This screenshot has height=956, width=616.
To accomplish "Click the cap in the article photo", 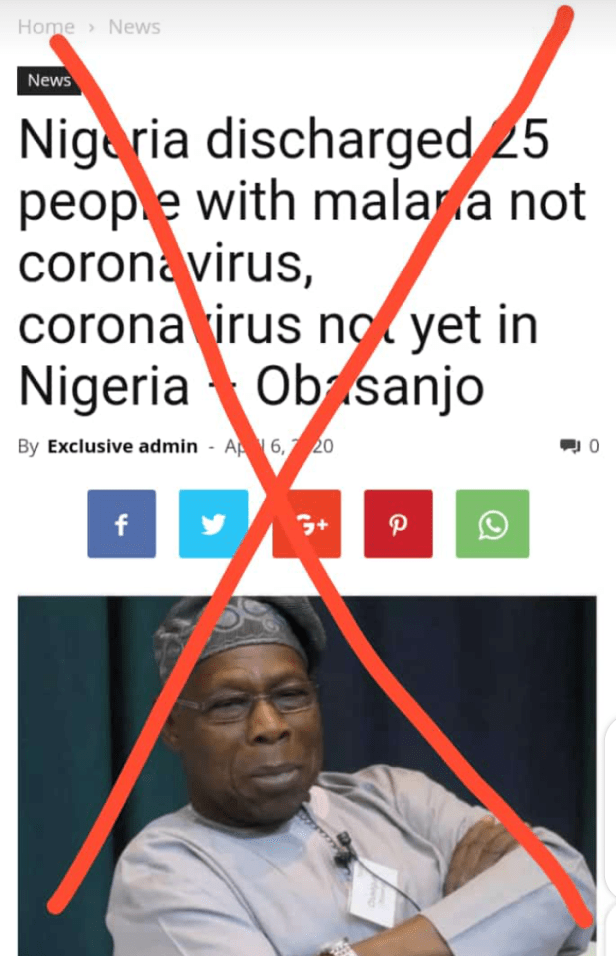I will (239, 634).
